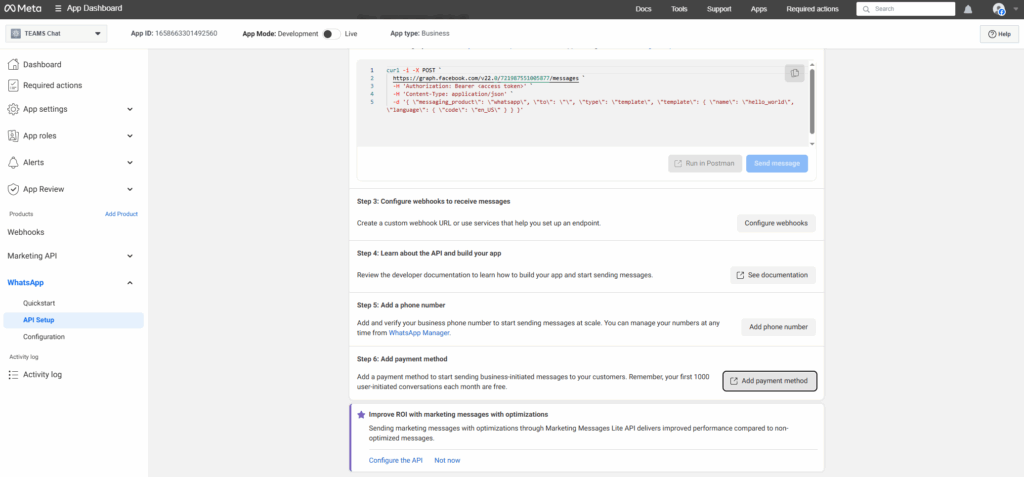Screen dimensions: 1024x477
Task: Click the purple star icon
Action: coord(361,414)
